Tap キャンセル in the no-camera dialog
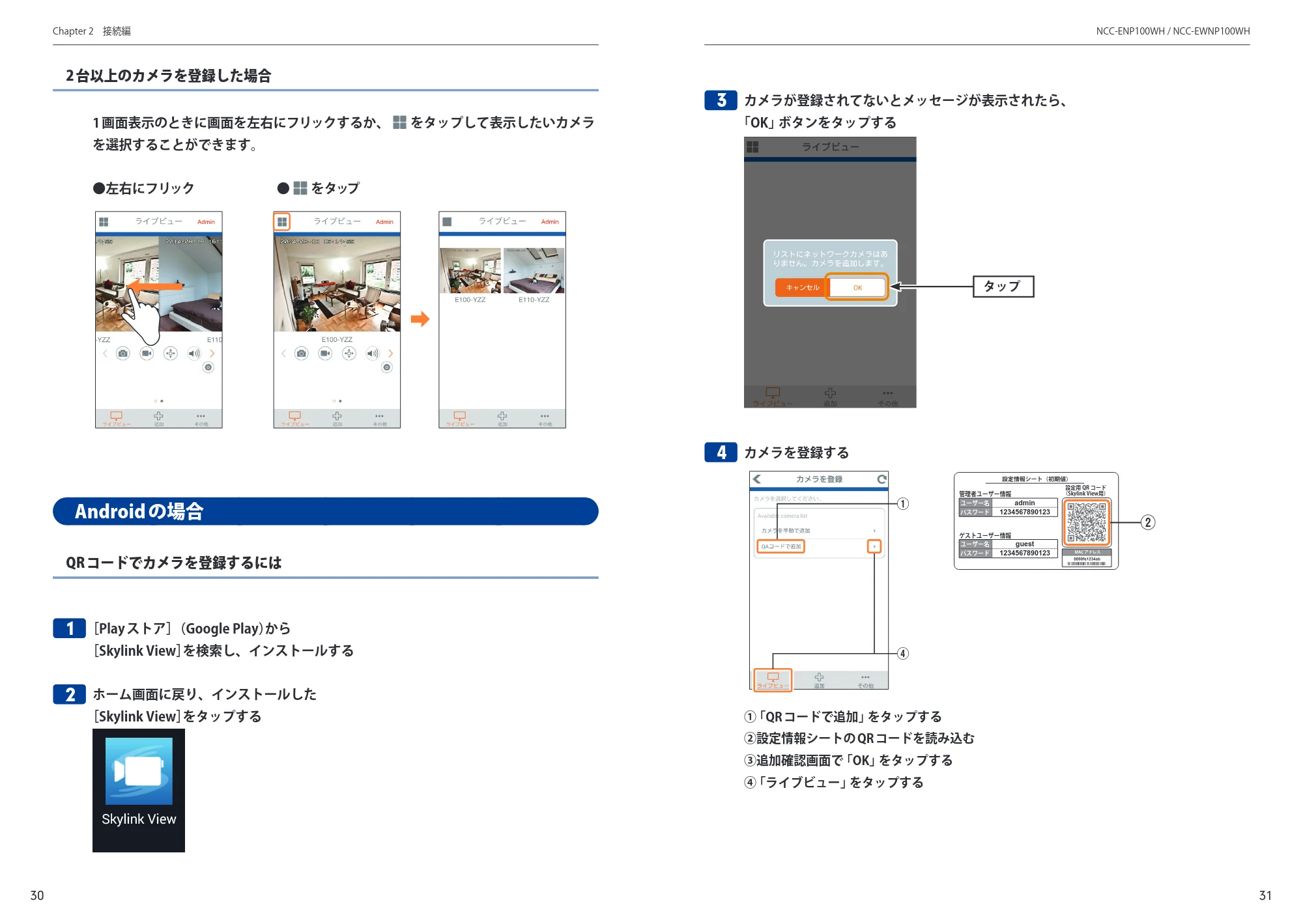The height and width of the screenshot is (924, 1303). tap(802, 287)
